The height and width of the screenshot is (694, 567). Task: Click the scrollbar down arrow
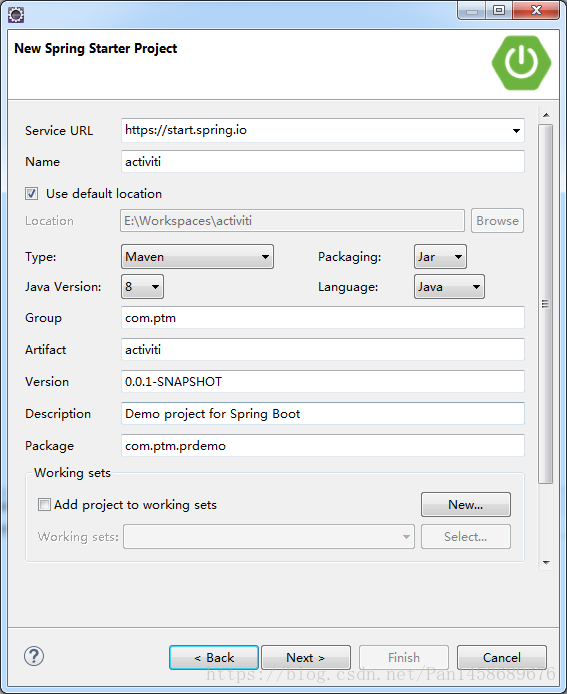546,563
